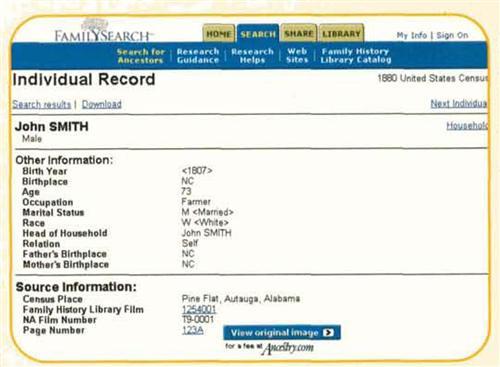The width and height of the screenshot is (500, 367).
Task: Click the 1880 United States Census text
Action: [x=432, y=78]
